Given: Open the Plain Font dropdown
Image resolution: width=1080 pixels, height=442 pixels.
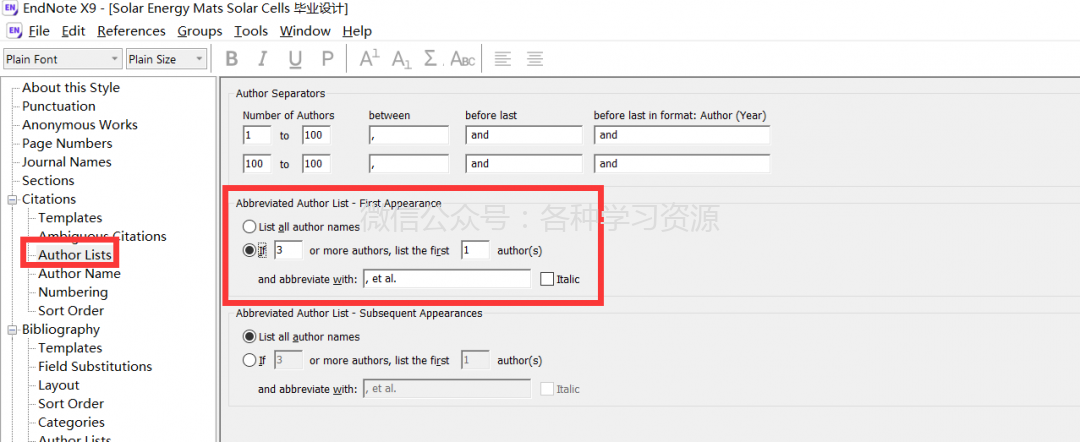Looking at the screenshot, I should [x=62, y=59].
